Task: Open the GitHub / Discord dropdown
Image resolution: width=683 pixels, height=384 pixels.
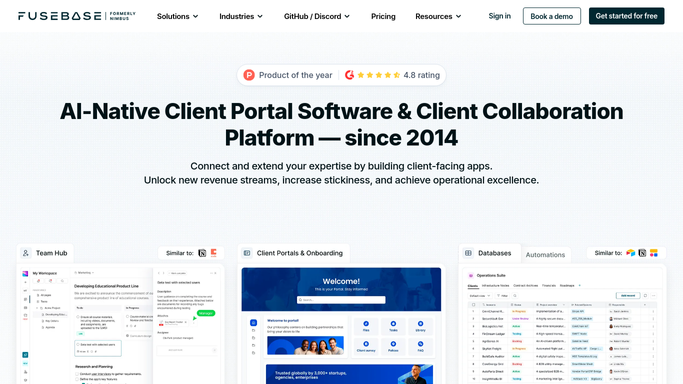Action: pos(317,16)
